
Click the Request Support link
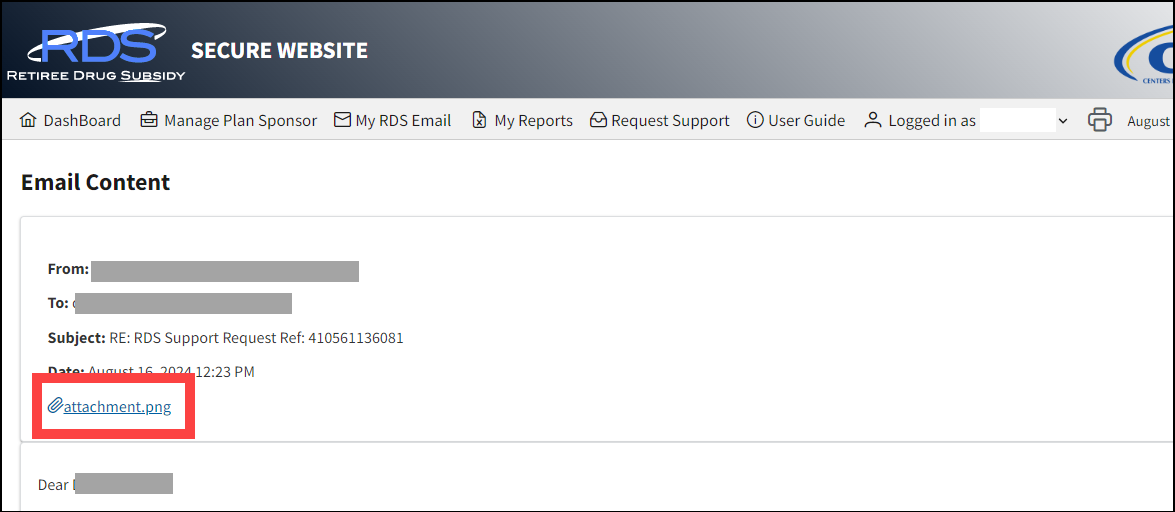(670, 121)
